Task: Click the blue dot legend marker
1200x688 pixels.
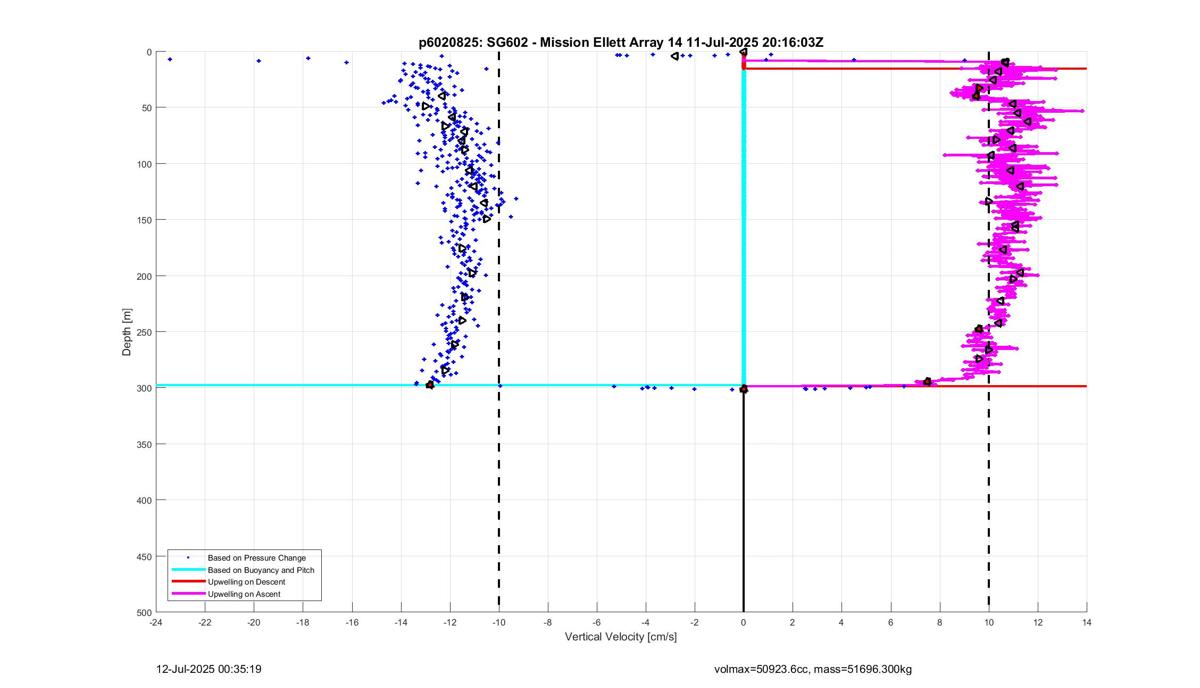Action: [x=188, y=557]
